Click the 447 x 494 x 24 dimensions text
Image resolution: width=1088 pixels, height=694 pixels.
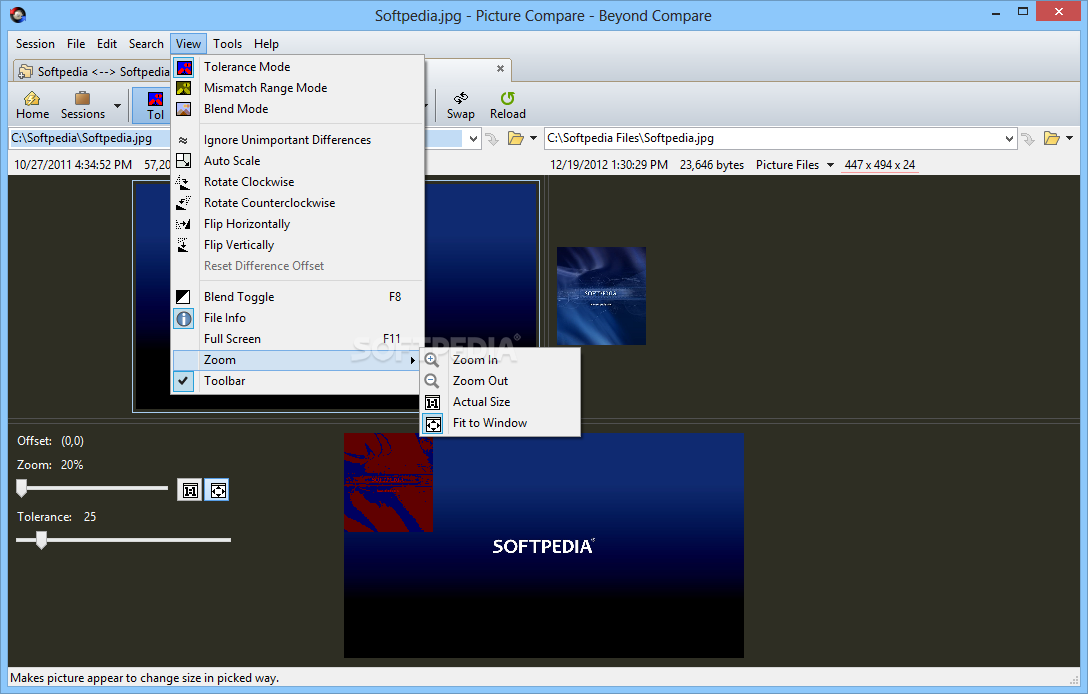click(x=880, y=165)
